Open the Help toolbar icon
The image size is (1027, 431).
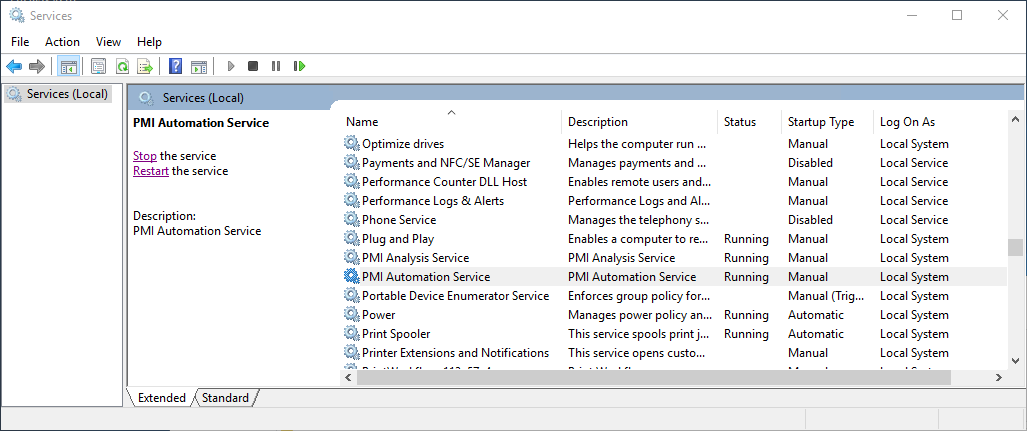tap(176, 66)
